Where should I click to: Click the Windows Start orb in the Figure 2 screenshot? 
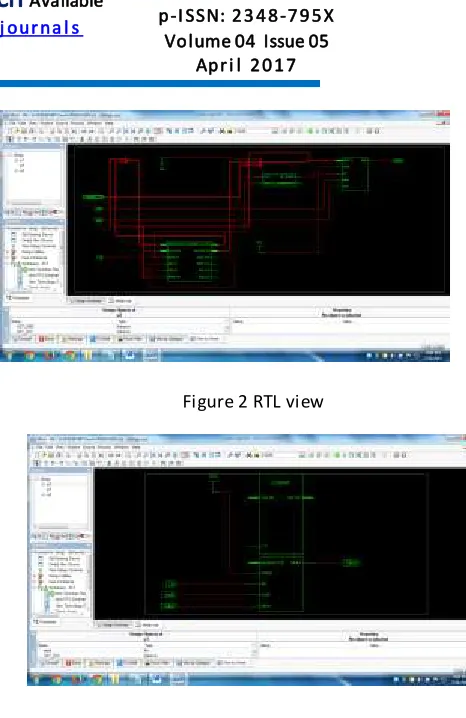[10, 355]
